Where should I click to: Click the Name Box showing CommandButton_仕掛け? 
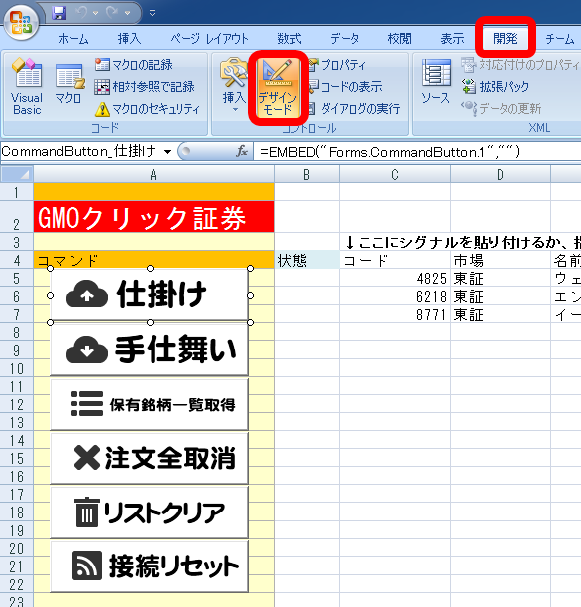pos(81,151)
